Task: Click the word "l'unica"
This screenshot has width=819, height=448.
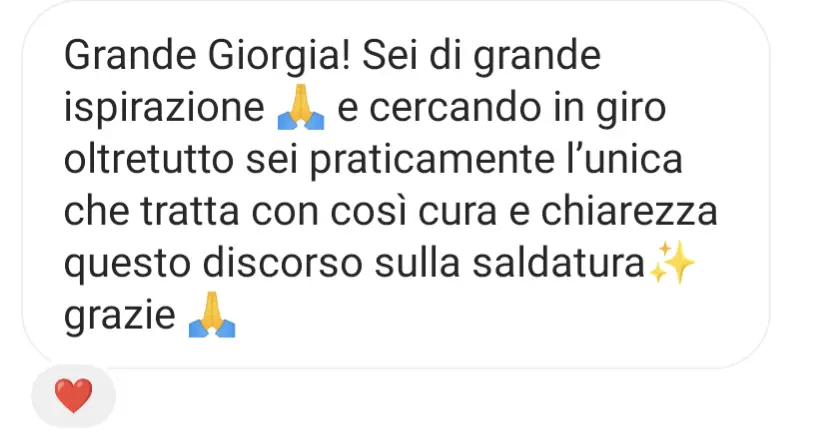Action: pyautogui.click(x=625, y=159)
